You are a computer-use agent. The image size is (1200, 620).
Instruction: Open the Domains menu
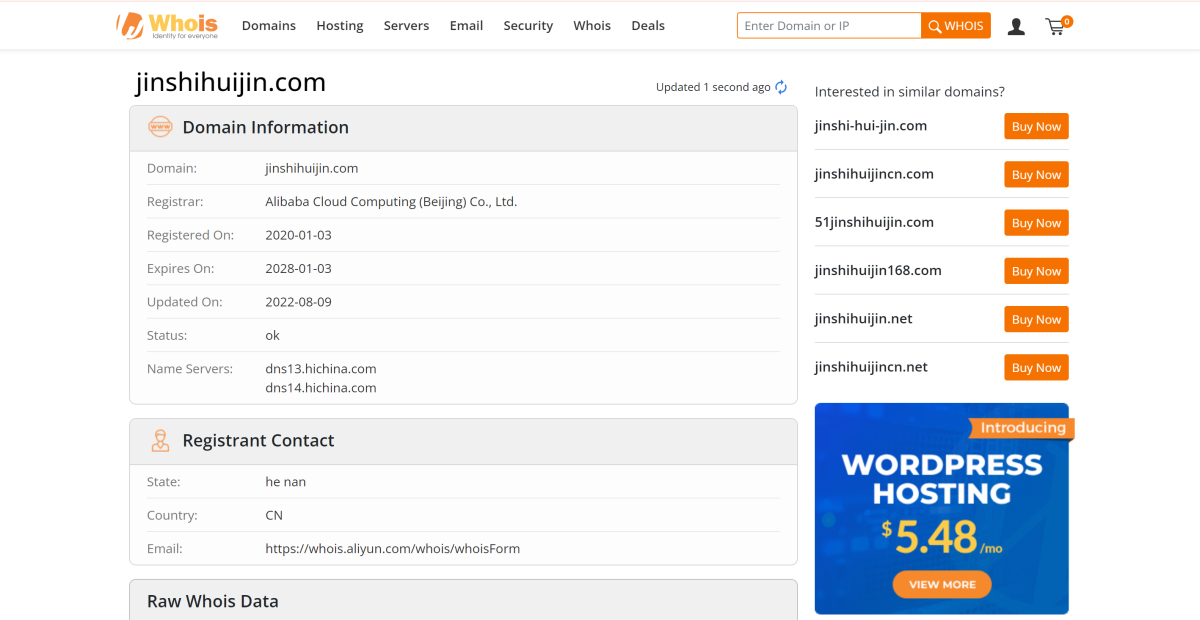point(268,25)
